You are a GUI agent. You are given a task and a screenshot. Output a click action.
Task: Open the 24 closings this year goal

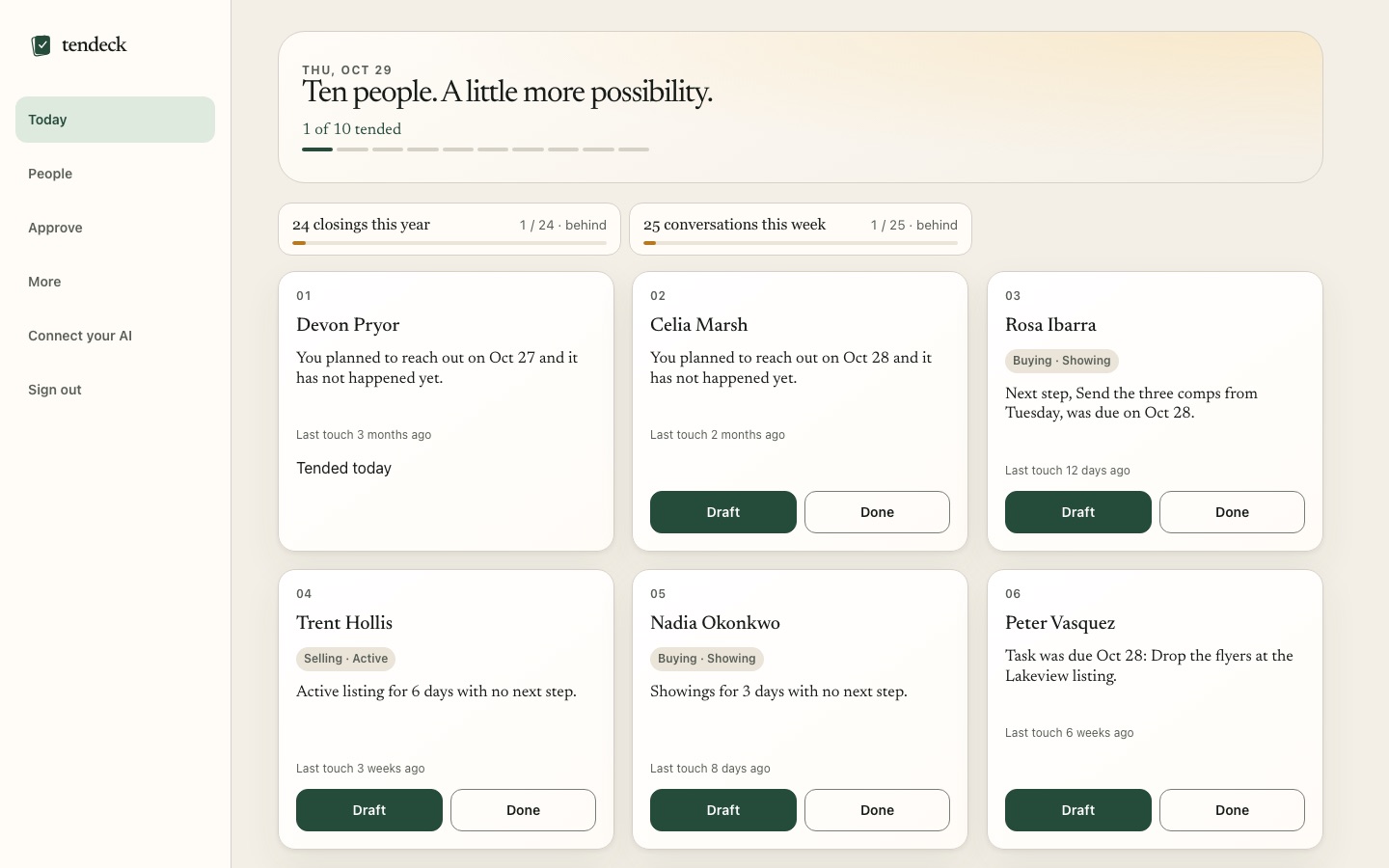(449, 229)
